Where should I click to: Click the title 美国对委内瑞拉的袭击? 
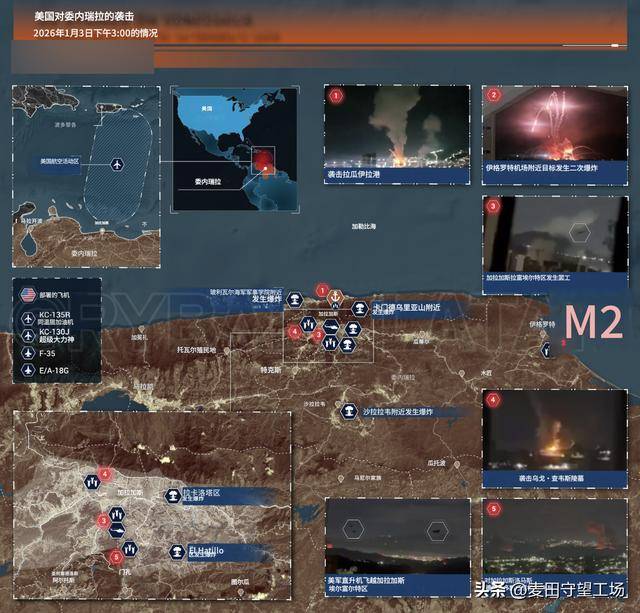point(81,18)
